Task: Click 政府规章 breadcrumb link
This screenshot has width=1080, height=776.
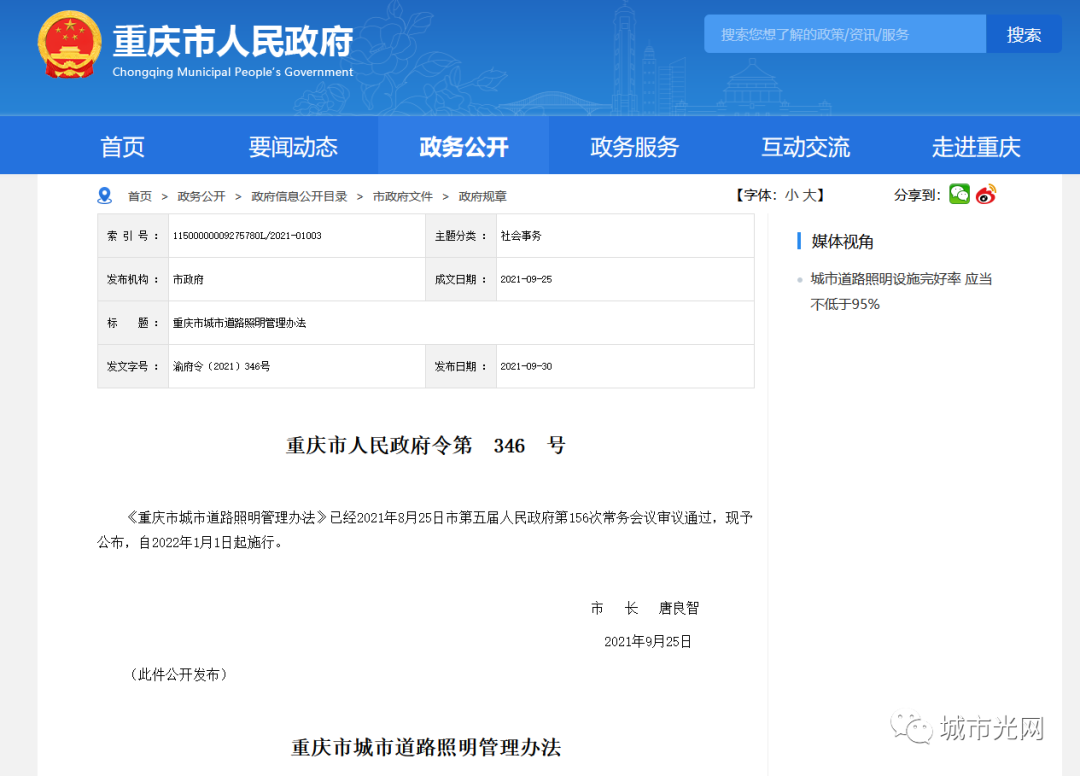Action: (482, 197)
